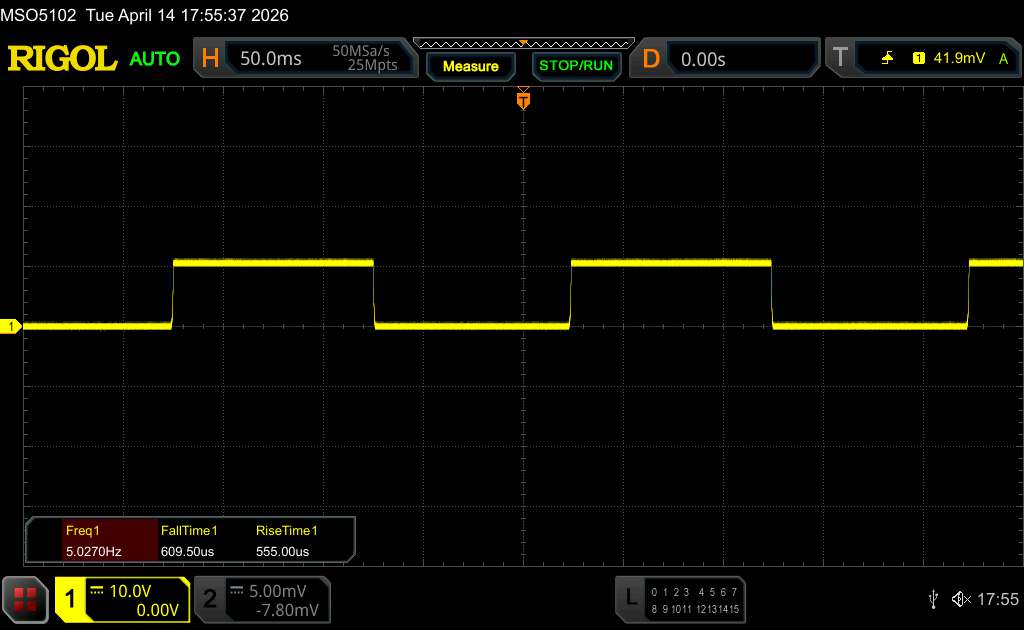The height and width of the screenshot is (630, 1024).
Task: Tap the rising edge trigger icon
Action: [887, 59]
